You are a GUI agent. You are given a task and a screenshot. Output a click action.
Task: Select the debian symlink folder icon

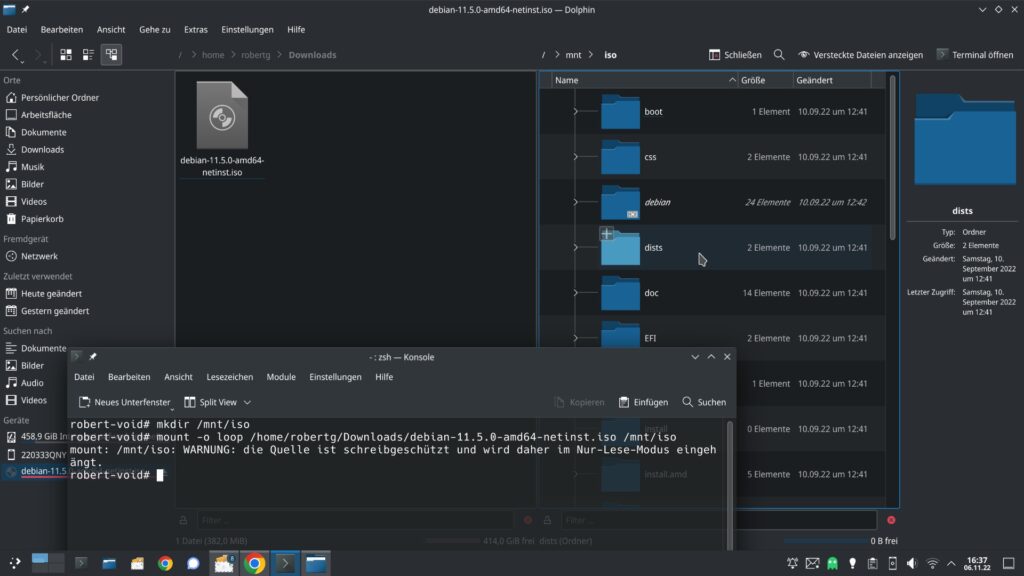620,202
